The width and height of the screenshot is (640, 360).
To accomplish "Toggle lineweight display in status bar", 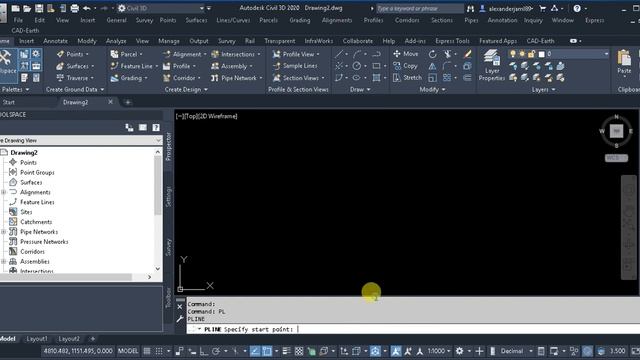I will coord(286,351).
